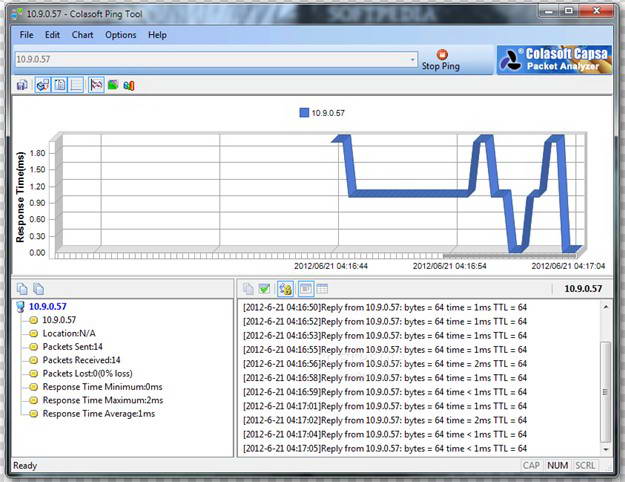Open the File menu
Screen dimensions: 625x482
pos(27,35)
